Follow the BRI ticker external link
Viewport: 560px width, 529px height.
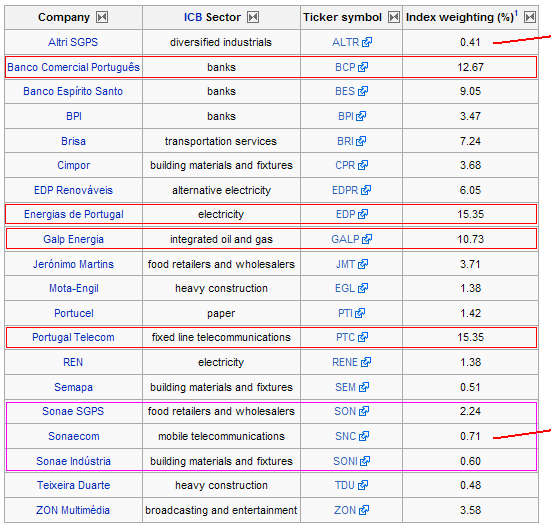coord(352,141)
